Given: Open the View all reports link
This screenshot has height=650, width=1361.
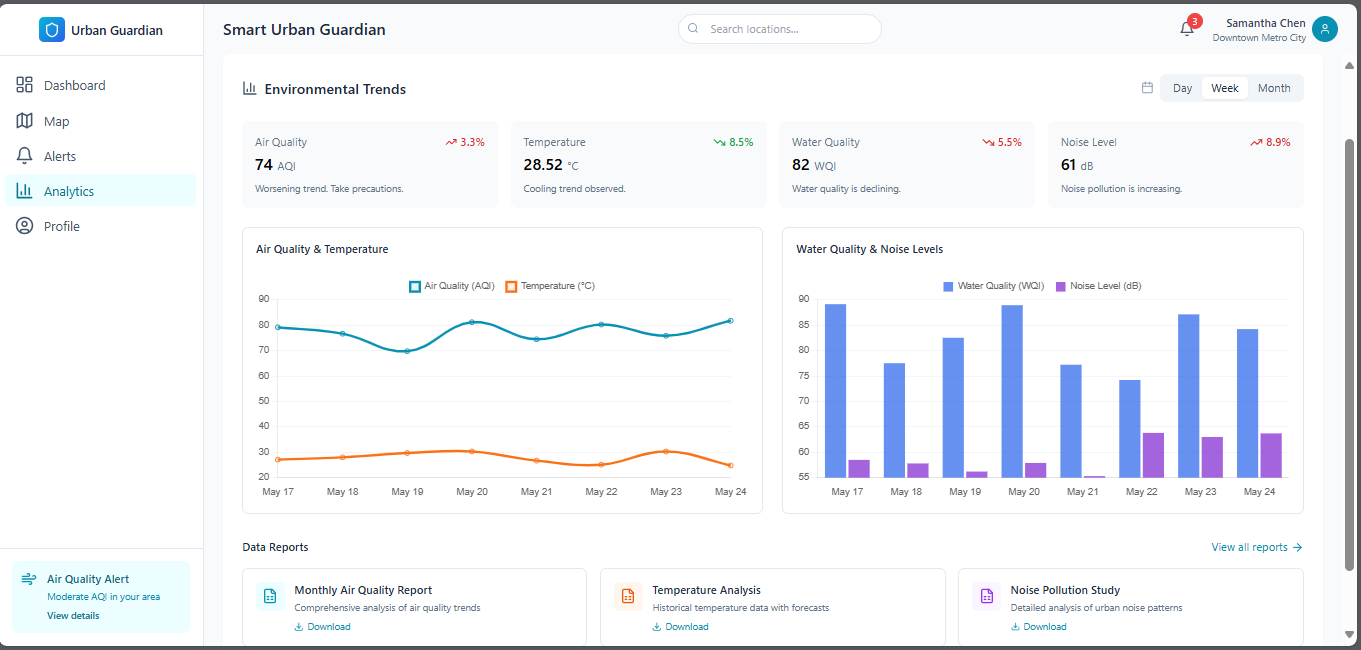Looking at the screenshot, I should [x=1257, y=547].
